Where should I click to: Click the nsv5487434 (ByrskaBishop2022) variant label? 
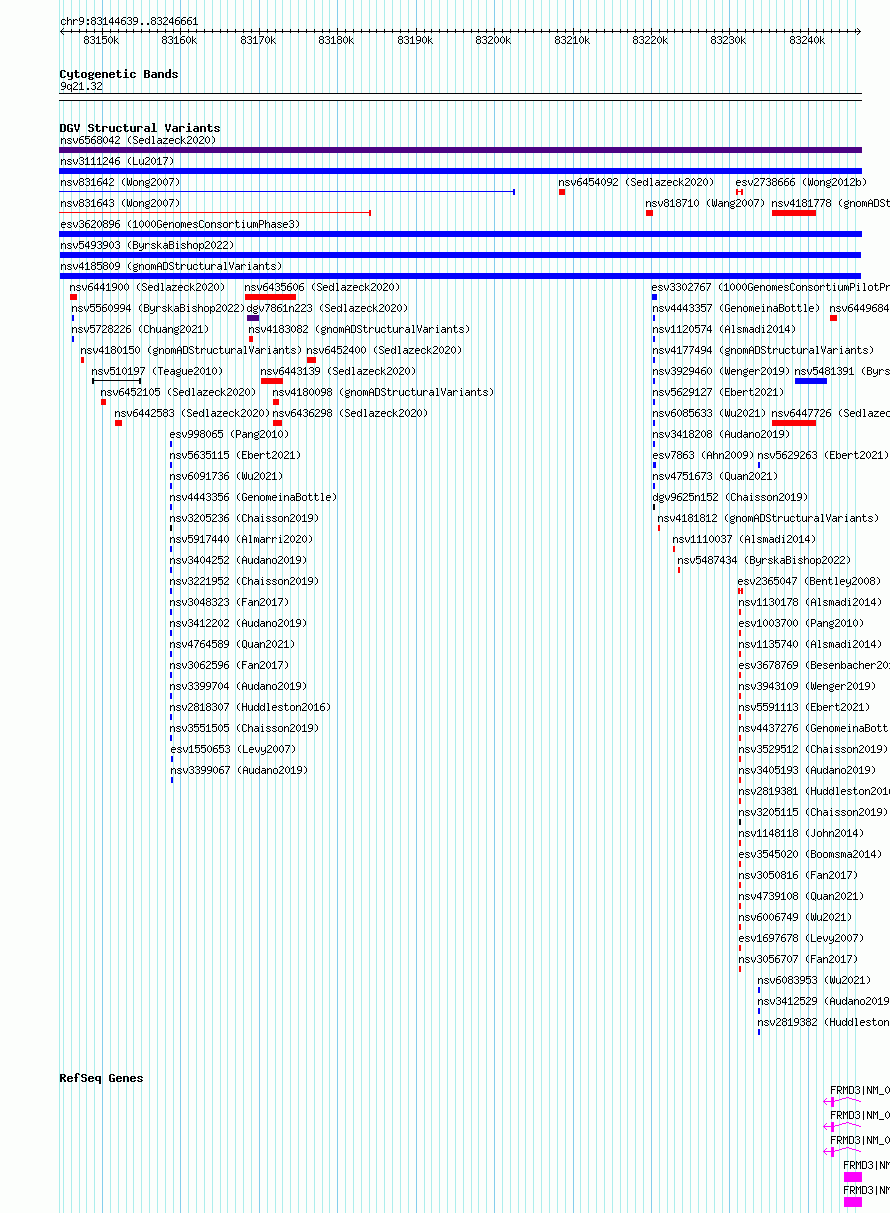pyautogui.click(x=764, y=561)
